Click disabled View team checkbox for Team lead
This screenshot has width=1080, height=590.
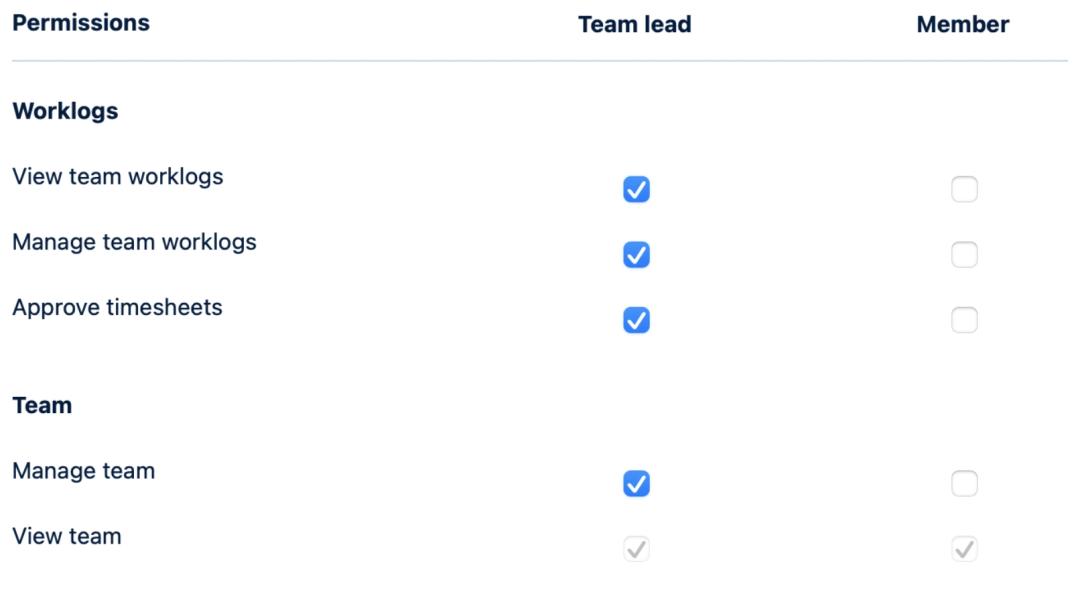pos(636,549)
